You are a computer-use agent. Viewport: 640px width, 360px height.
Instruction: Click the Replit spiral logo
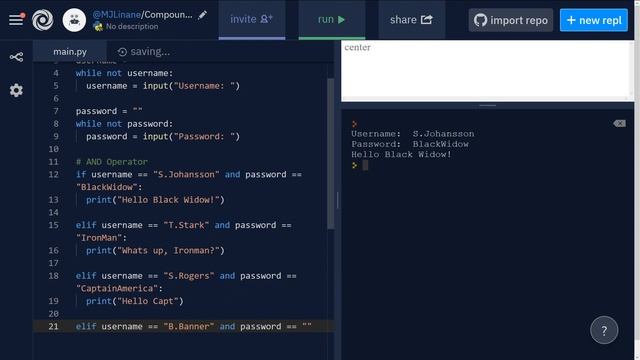click(x=42, y=20)
